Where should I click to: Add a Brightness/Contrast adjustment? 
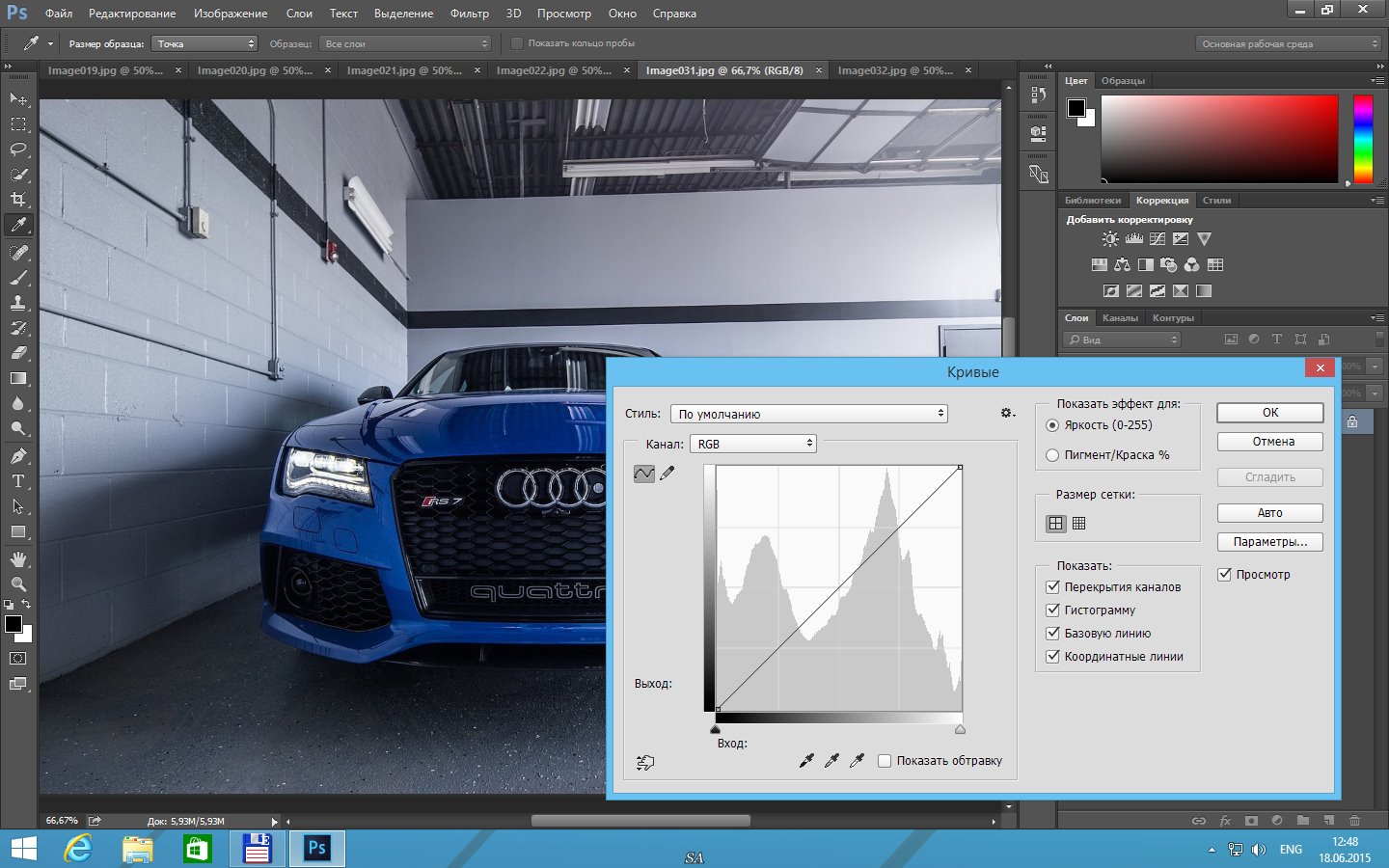tap(1110, 239)
